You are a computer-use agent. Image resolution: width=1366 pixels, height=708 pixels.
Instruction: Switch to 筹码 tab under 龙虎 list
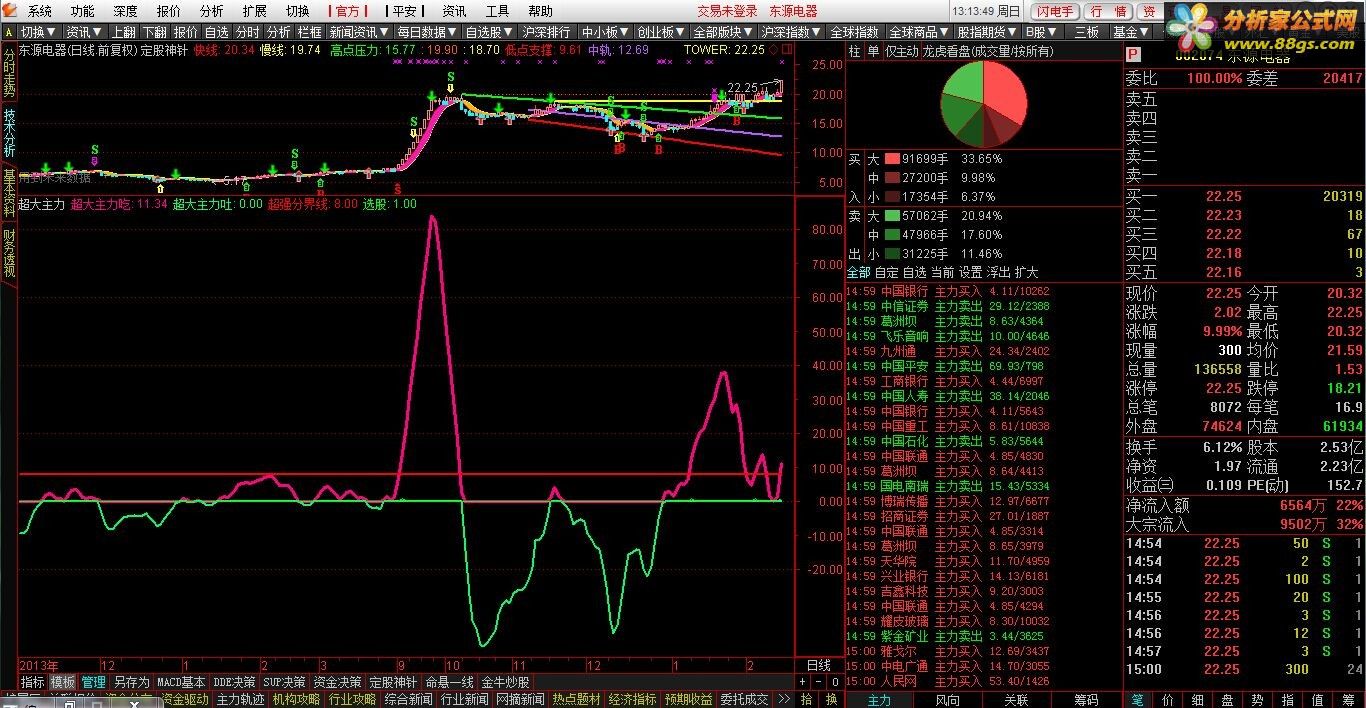(1086, 700)
